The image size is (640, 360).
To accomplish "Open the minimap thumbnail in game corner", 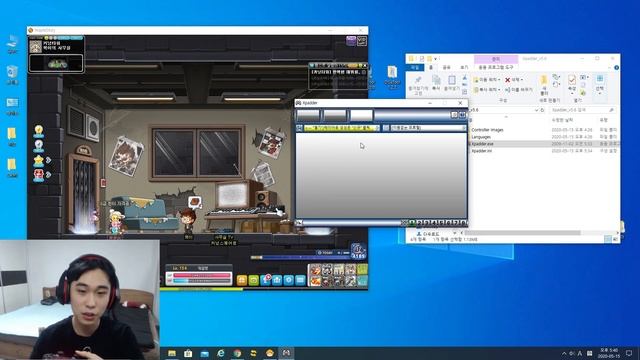I will 56,64.
